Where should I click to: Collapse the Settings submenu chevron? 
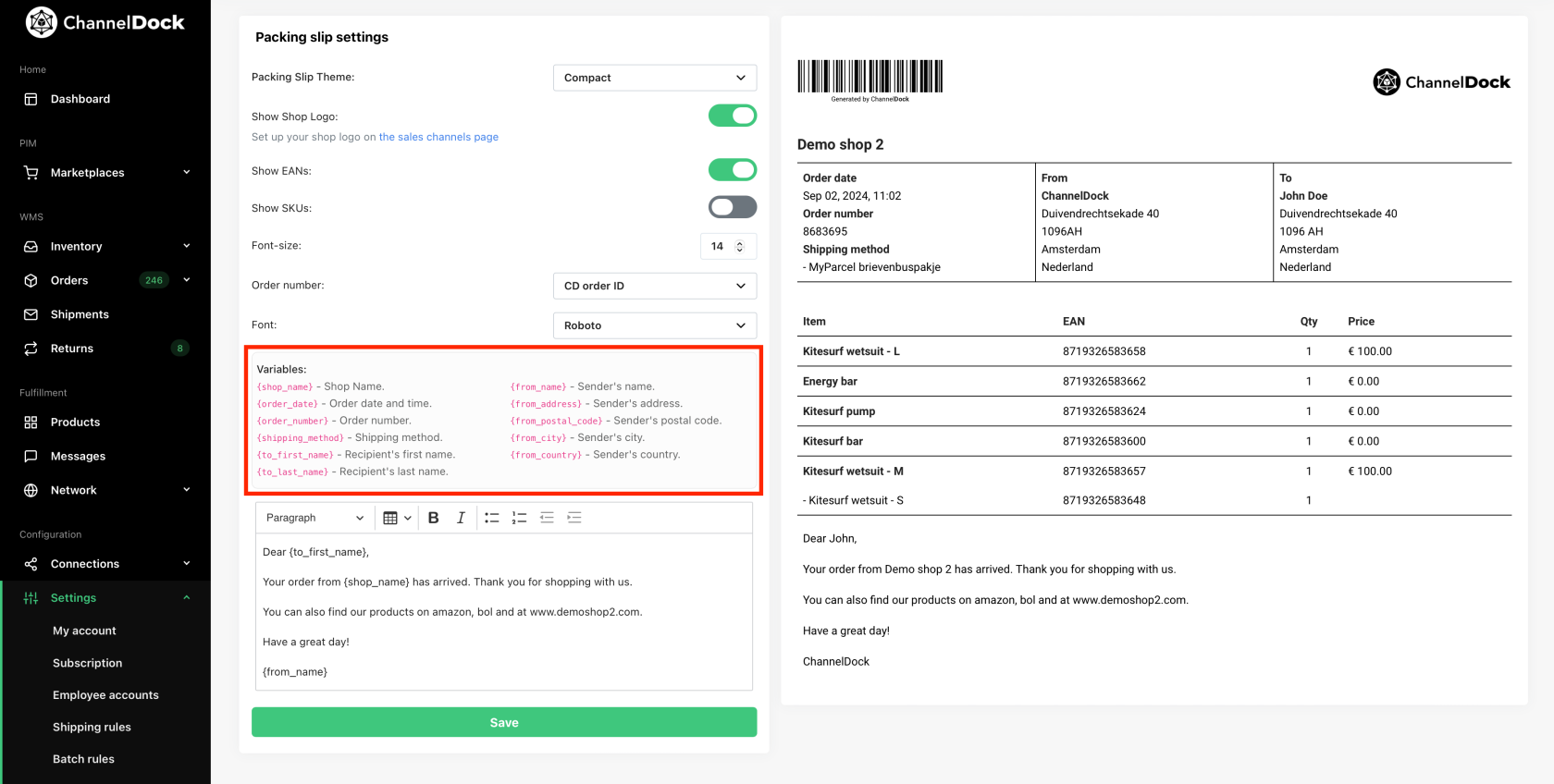(187, 597)
